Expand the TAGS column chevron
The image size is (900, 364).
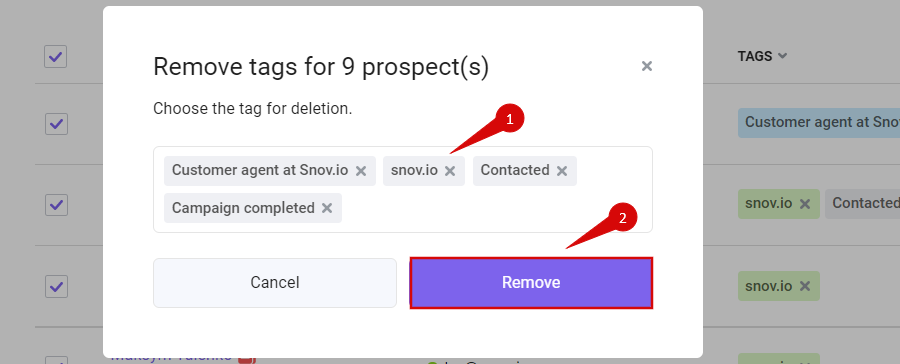coord(782,56)
